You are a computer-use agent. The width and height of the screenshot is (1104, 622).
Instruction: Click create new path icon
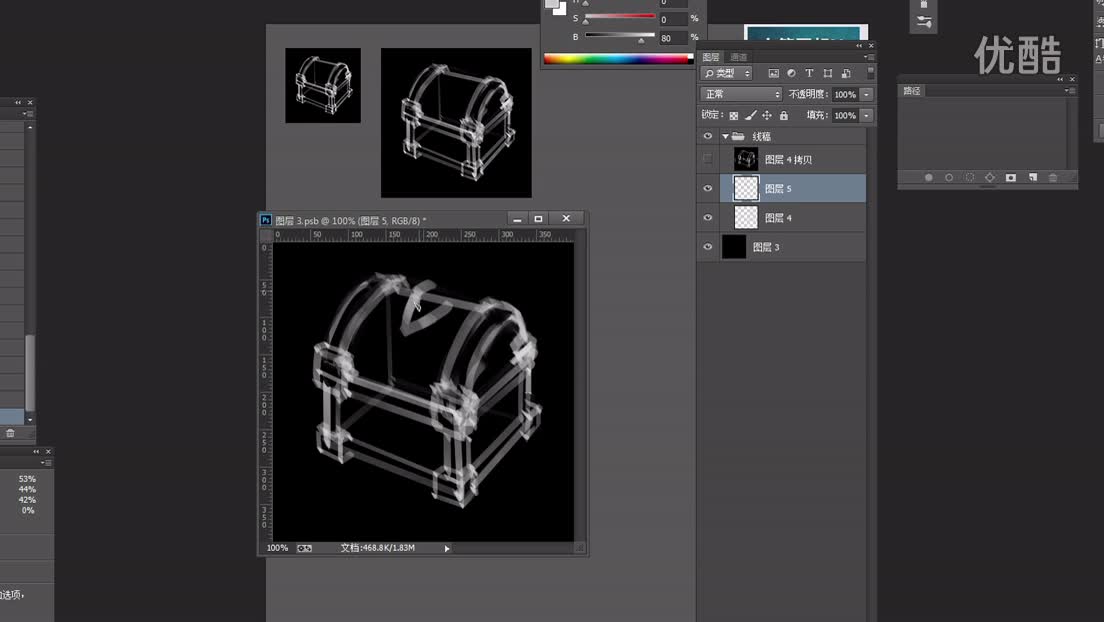point(1032,178)
